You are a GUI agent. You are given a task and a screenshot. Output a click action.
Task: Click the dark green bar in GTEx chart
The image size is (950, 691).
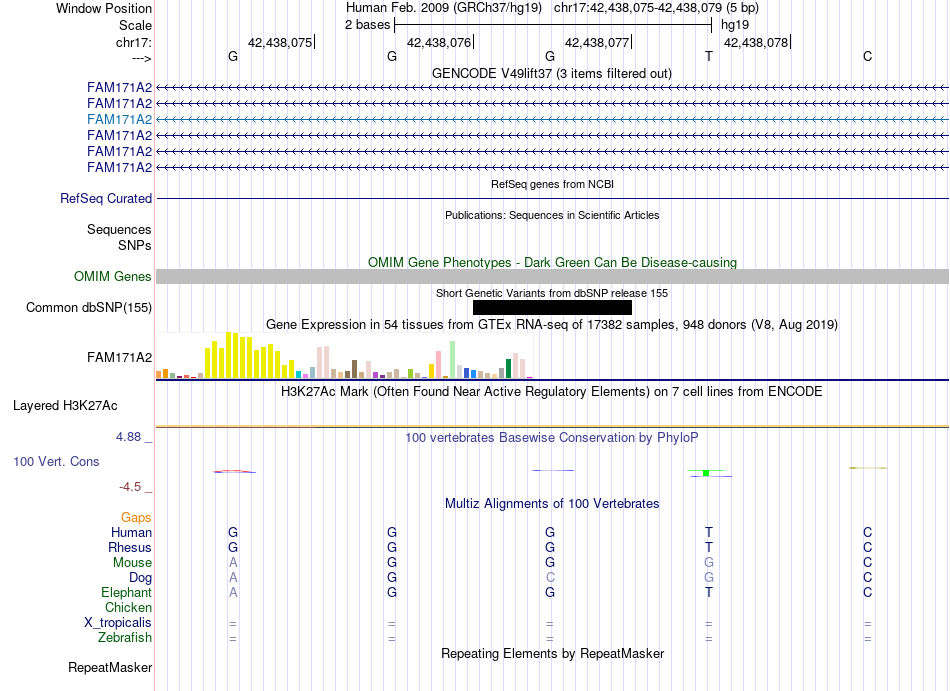click(x=509, y=369)
